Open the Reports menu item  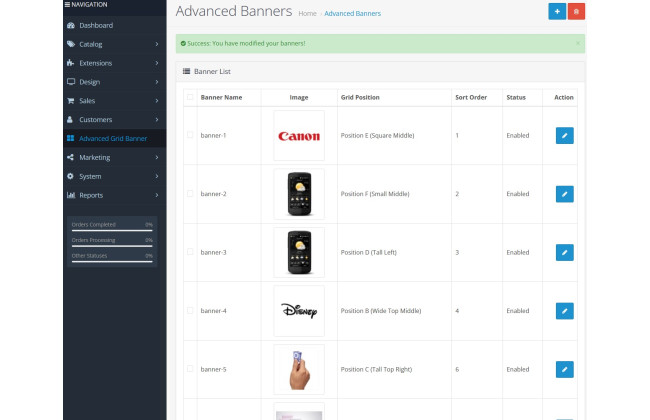115,195
